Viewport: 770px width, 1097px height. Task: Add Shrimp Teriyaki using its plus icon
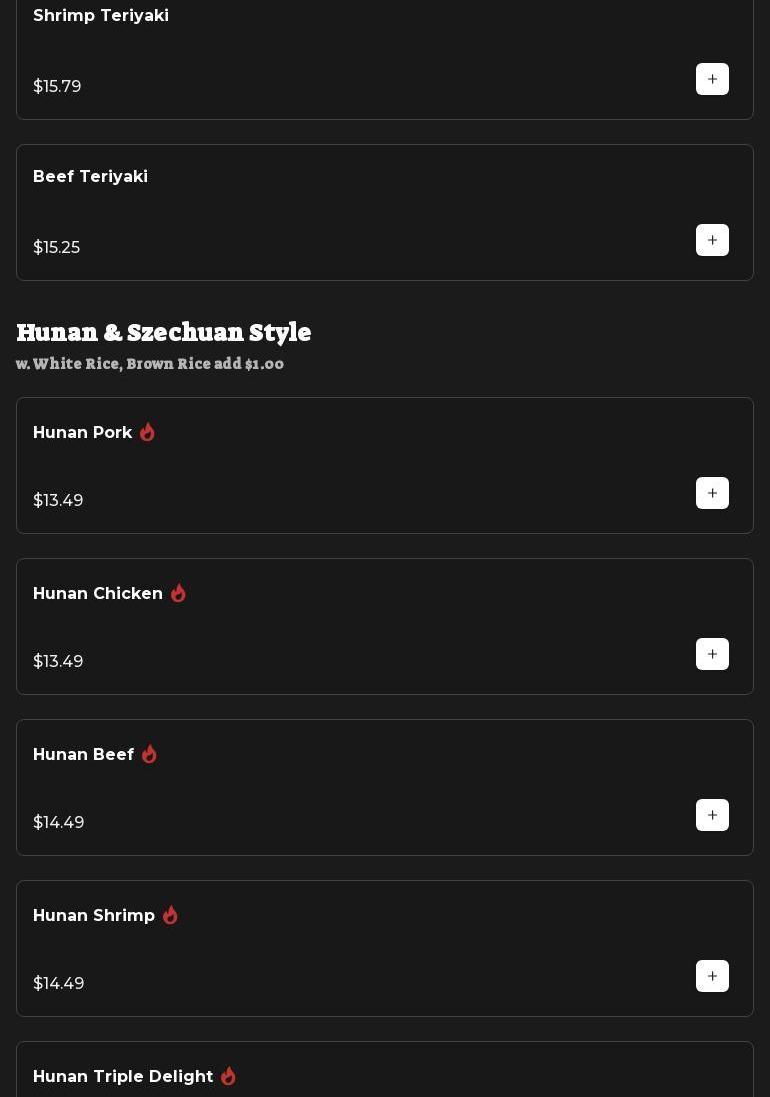point(712,79)
